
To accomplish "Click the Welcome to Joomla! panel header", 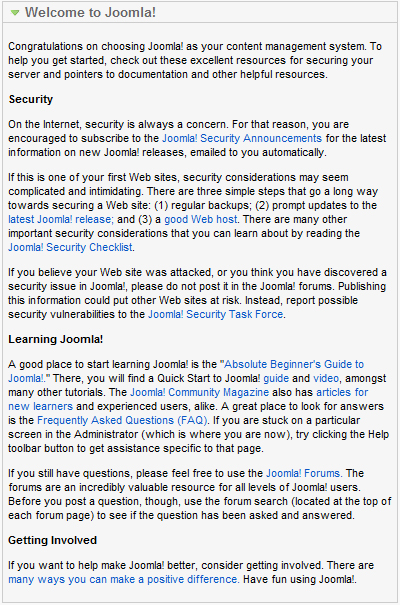I will (200, 12).
